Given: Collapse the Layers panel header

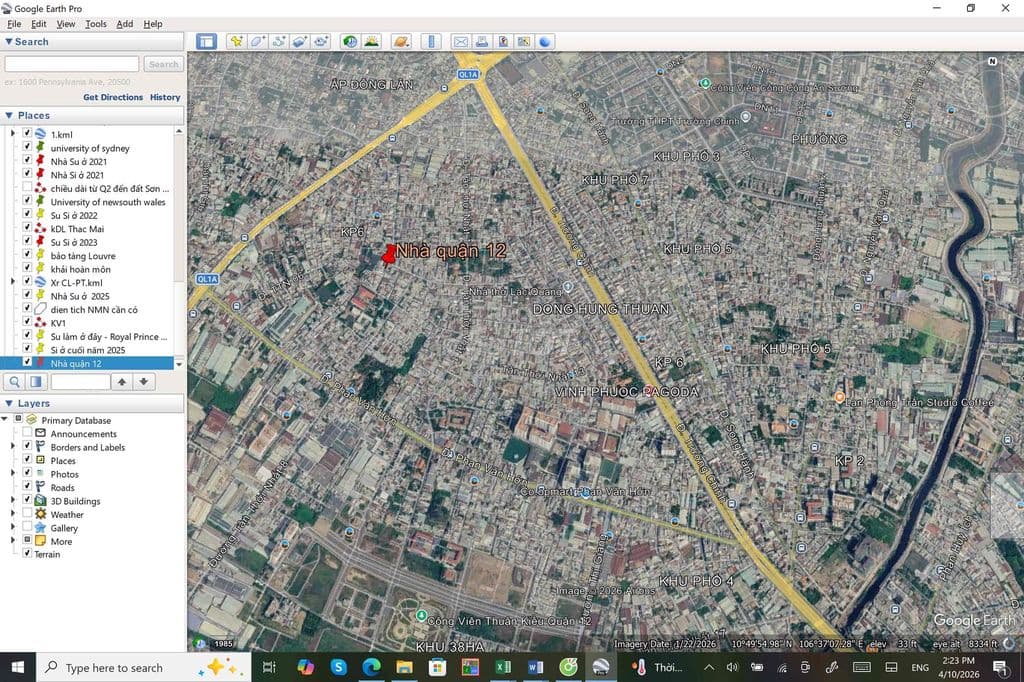Looking at the screenshot, I should click(9, 403).
